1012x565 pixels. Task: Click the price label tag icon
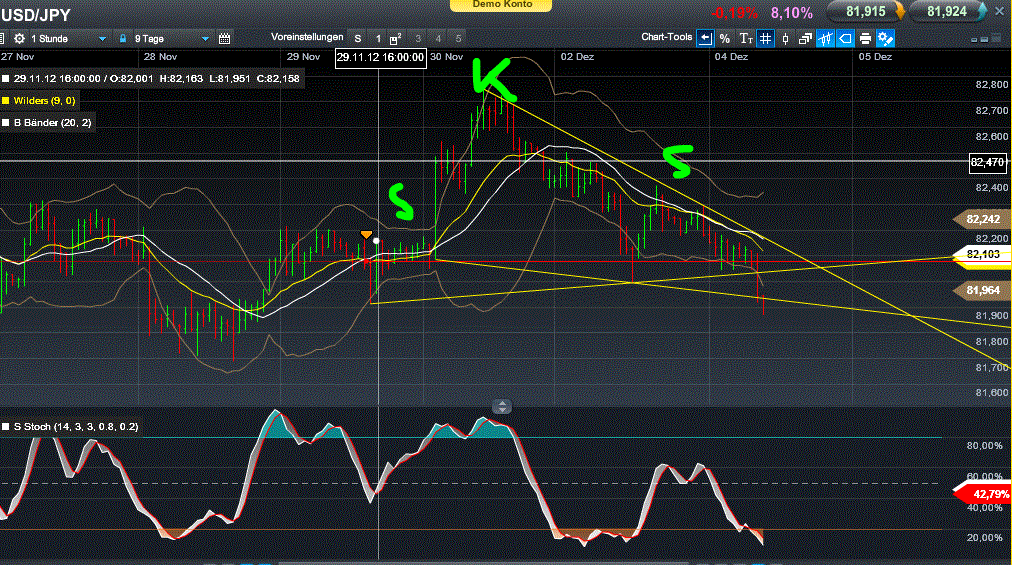point(845,38)
